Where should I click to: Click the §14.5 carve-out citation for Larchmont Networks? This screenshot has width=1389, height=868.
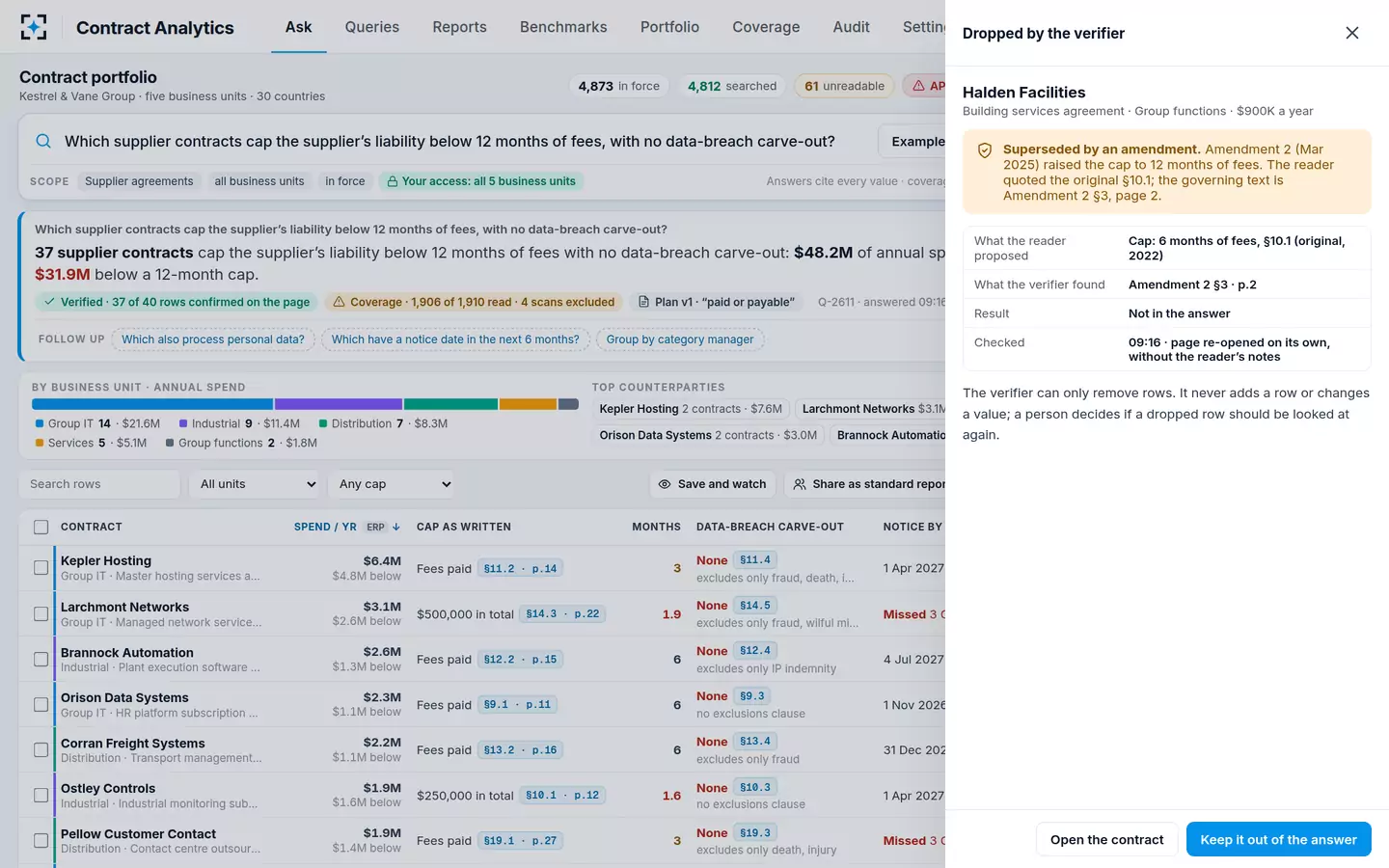tap(755, 606)
